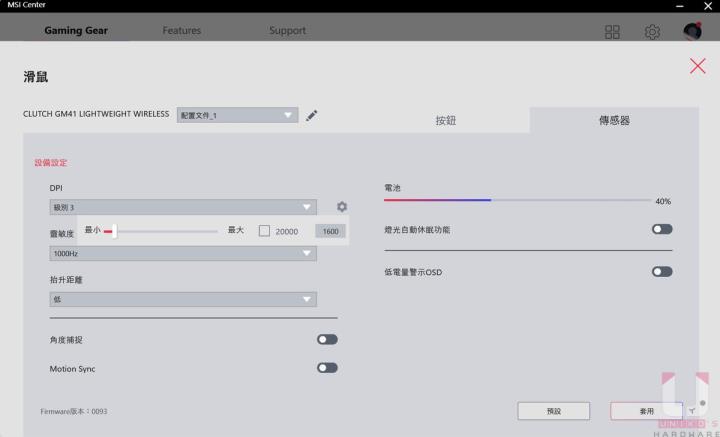Toggle 角度捕捉 switch
Viewport: 720px width, 437px height.
click(327, 339)
